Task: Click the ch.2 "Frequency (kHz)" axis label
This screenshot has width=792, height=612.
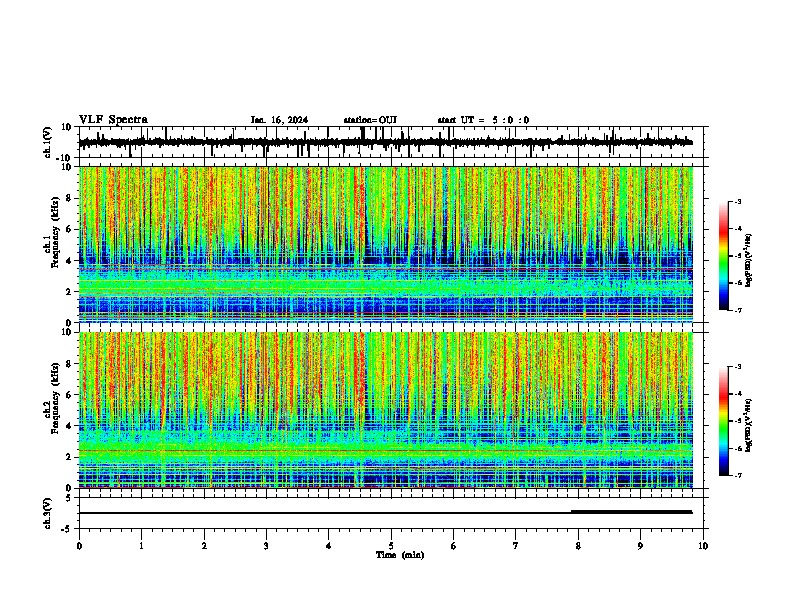Action: pyautogui.click(x=55, y=398)
